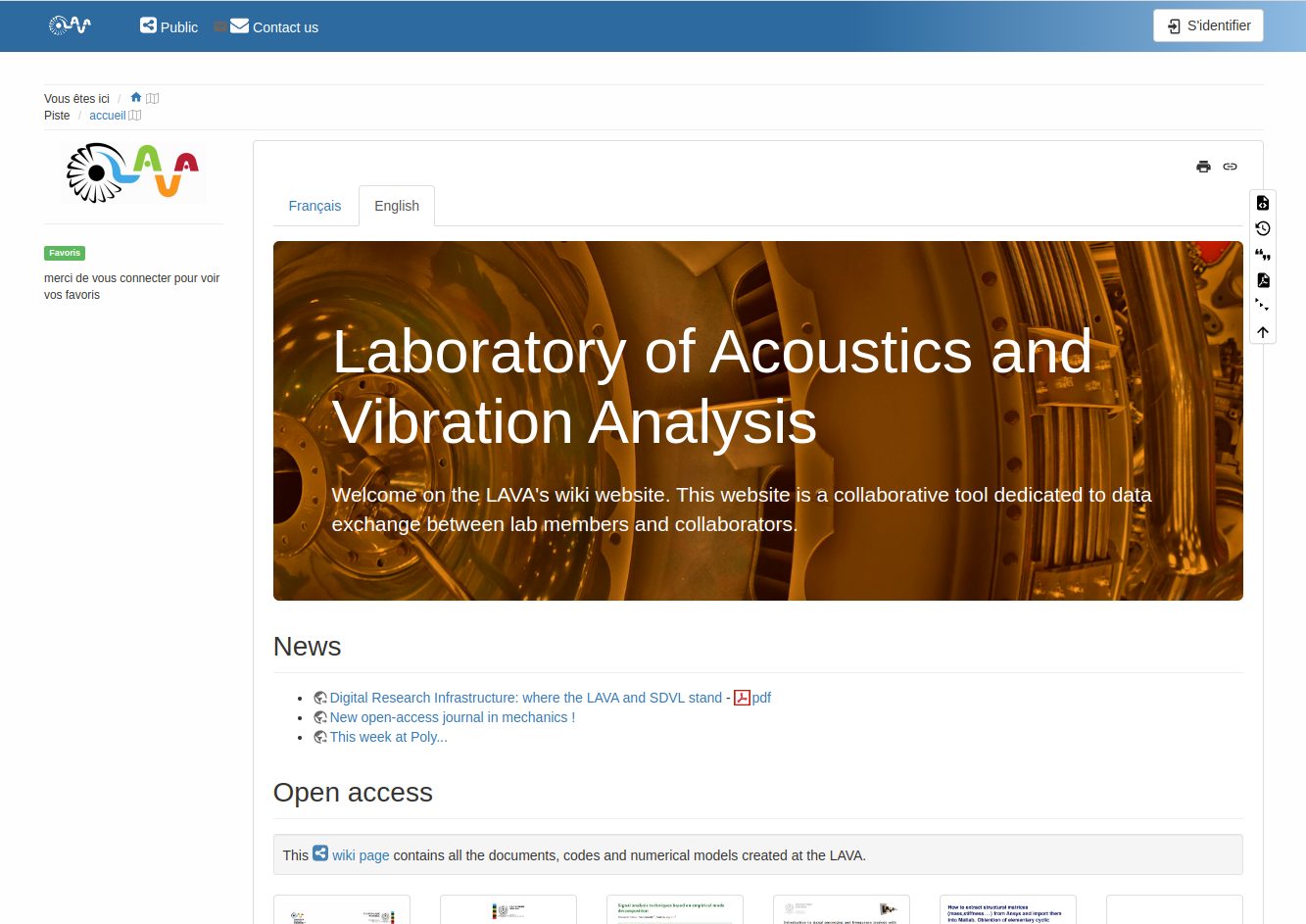Click the accueil breadcrumb link
Viewport: 1306px width, 924px height.
[108, 116]
